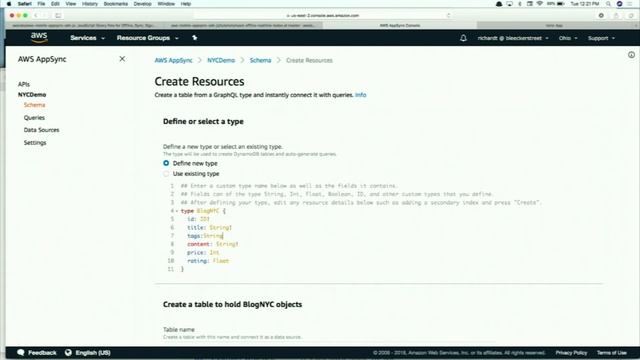Image resolution: width=640 pixels, height=360 pixels.
Task: Click the AWS AppSync breadcrumb link
Action: point(173,60)
